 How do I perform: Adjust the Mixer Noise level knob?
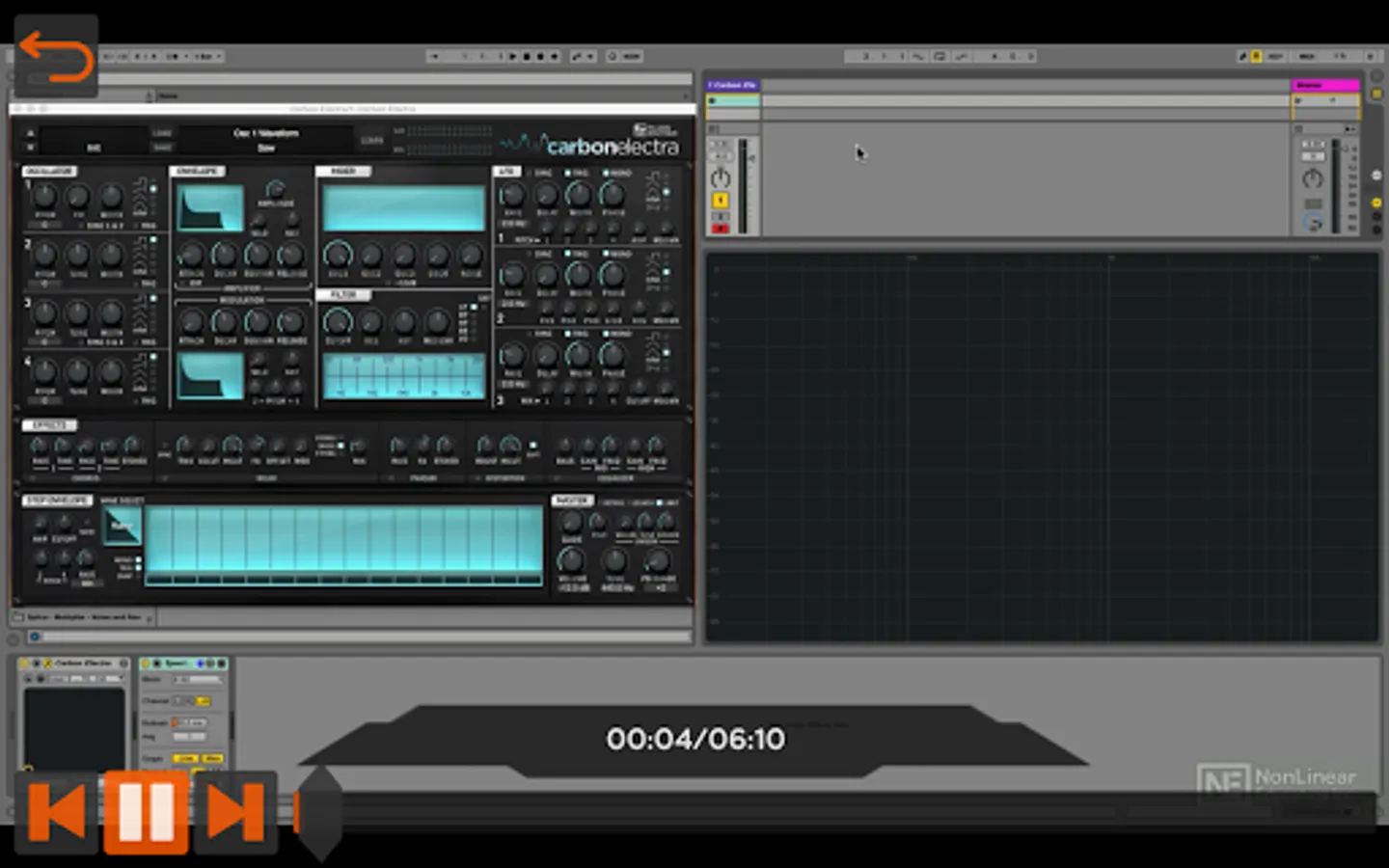pos(471,256)
